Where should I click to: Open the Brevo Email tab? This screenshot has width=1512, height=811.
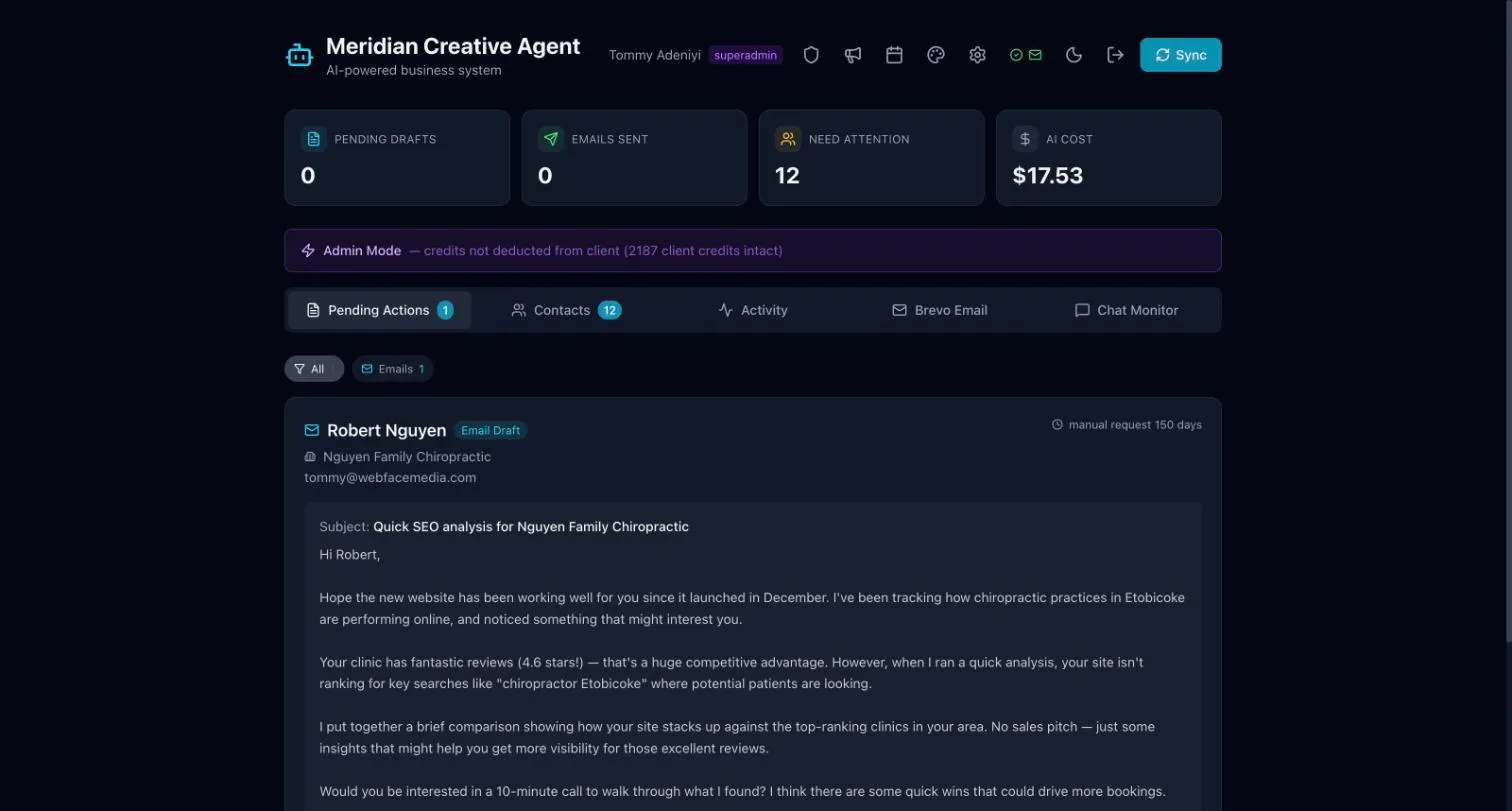tap(939, 310)
